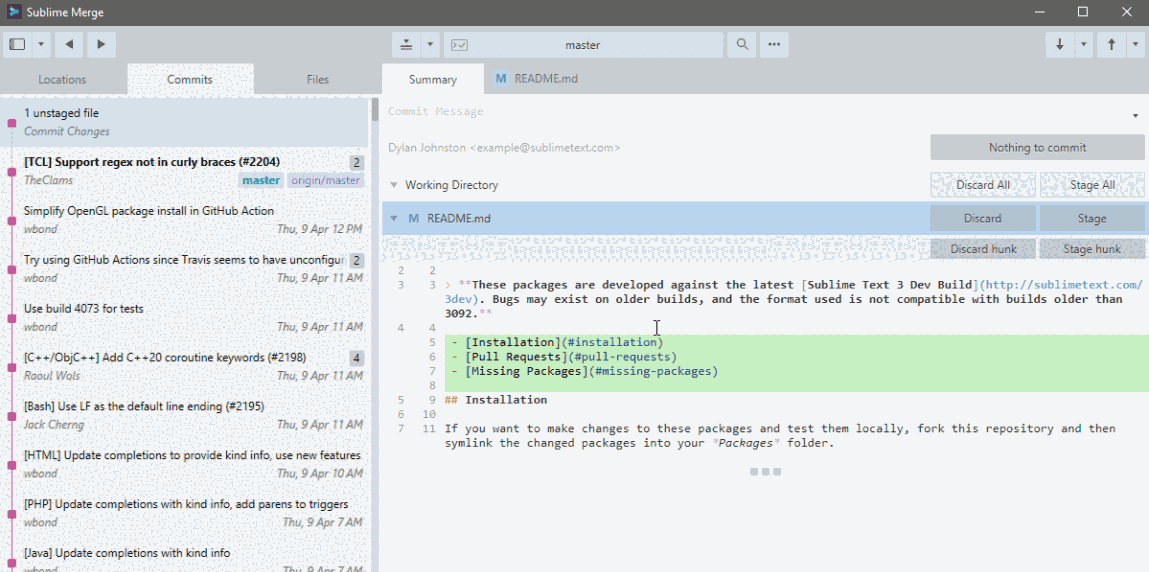1149x572 pixels.
Task: Open the commit message options dropdown
Action: coord(1135,116)
